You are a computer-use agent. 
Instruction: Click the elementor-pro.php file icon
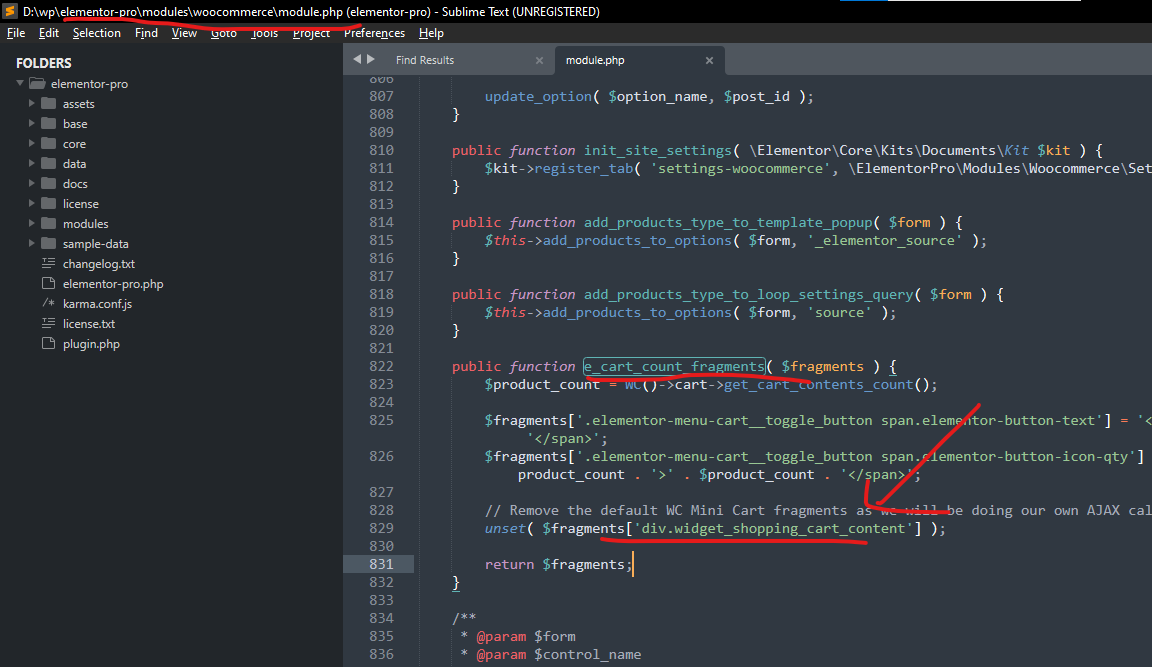tap(48, 283)
